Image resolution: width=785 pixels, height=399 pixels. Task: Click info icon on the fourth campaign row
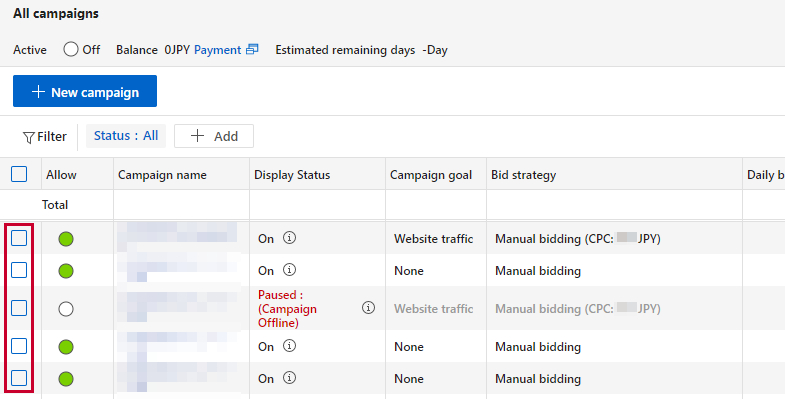click(289, 346)
